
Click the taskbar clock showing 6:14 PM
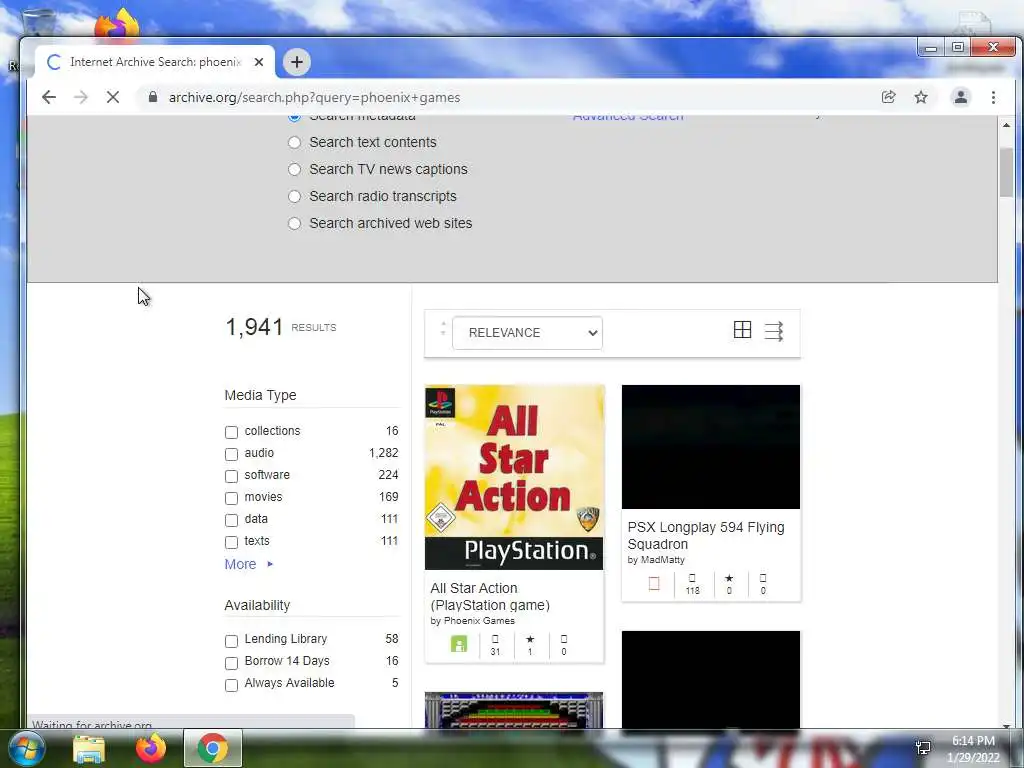(973, 741)
